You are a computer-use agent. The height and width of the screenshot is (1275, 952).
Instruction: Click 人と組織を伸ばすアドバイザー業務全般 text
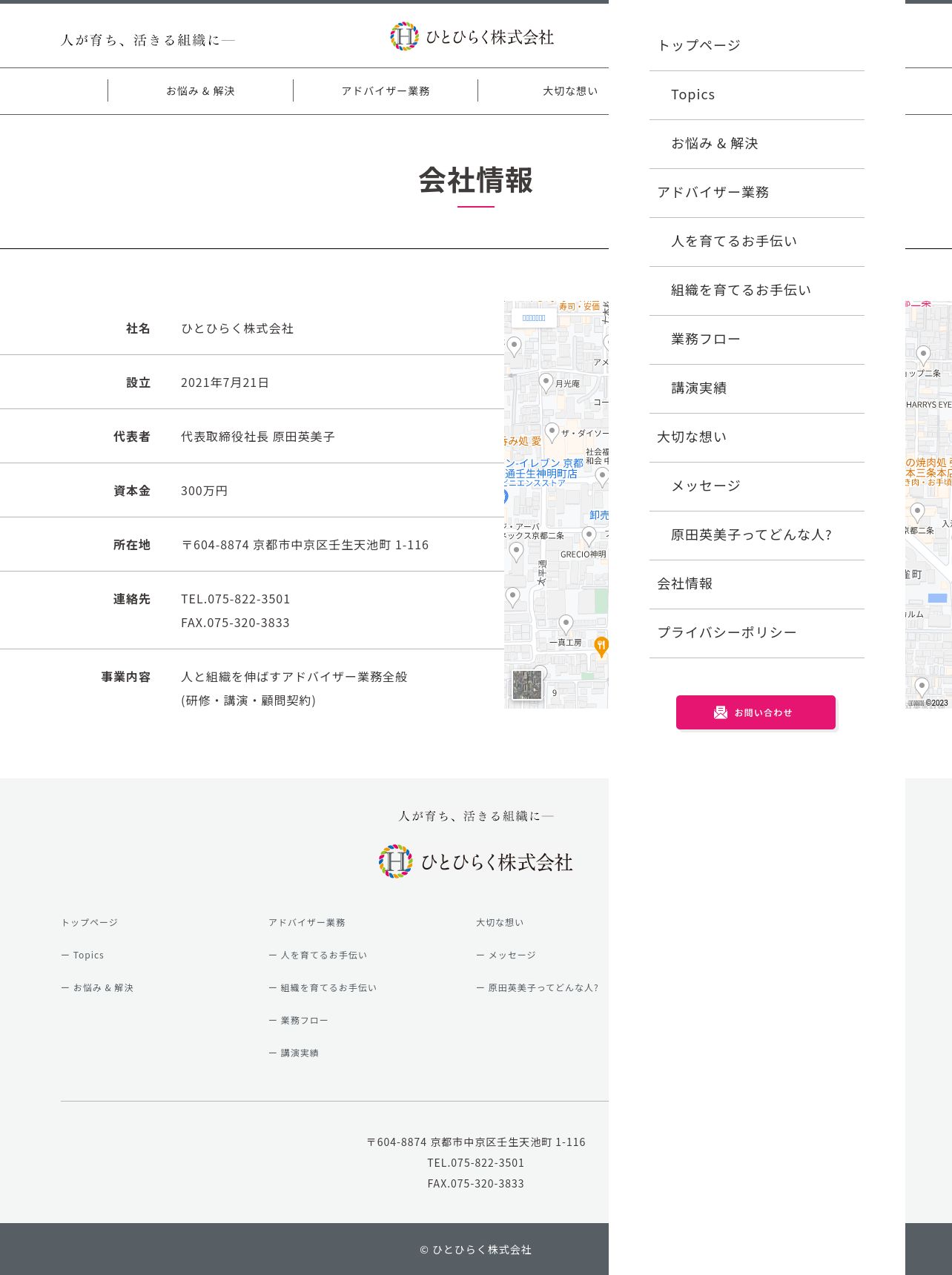click(x=294, y=677)
